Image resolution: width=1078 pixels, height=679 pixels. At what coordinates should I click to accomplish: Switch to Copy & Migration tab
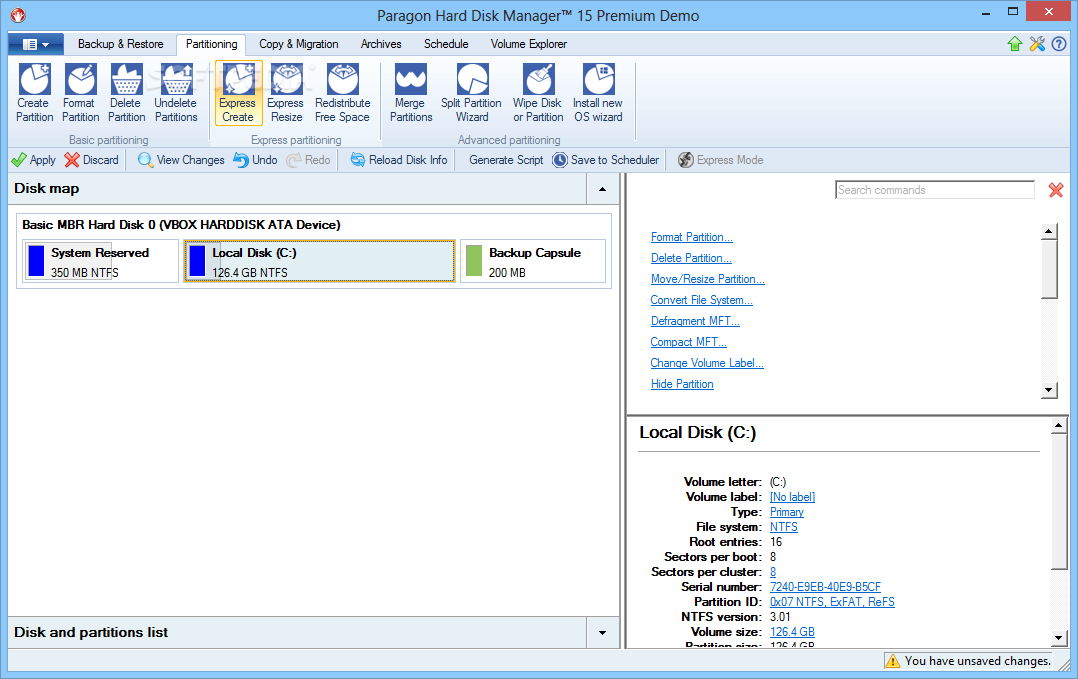click(x=298, y=44)
